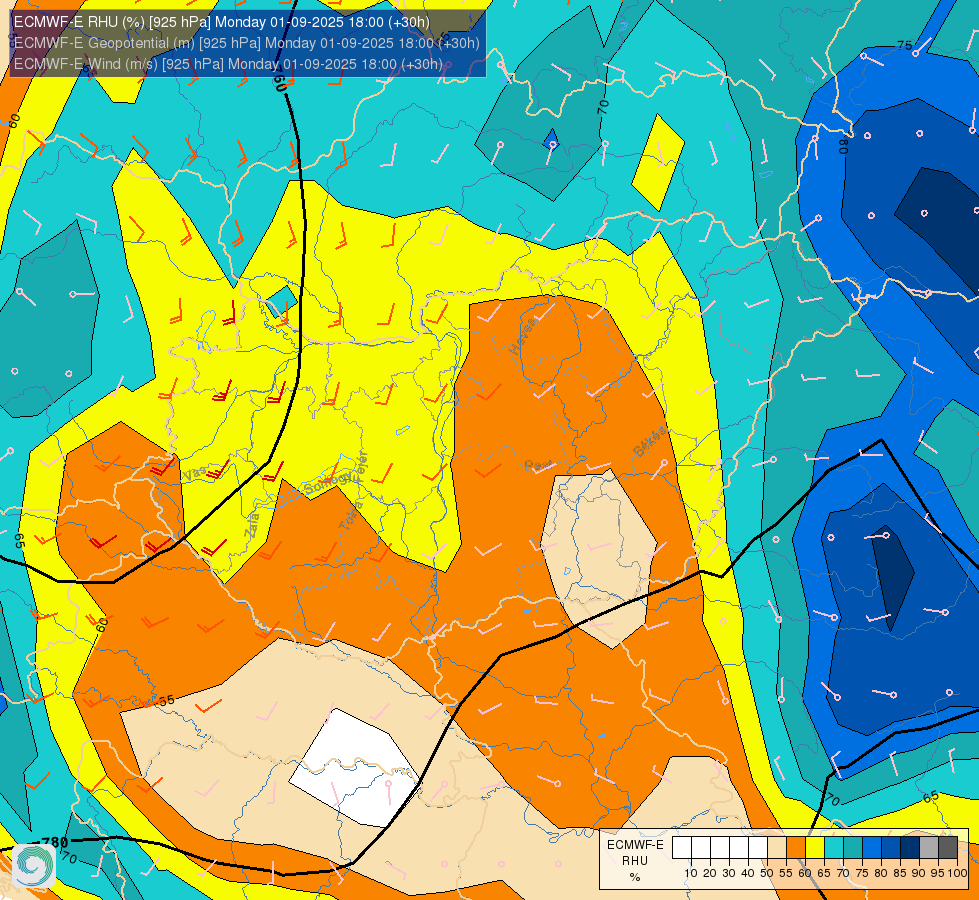
Task: Click the 75 humidity contour label on the map
Action: tap(904, 46)
